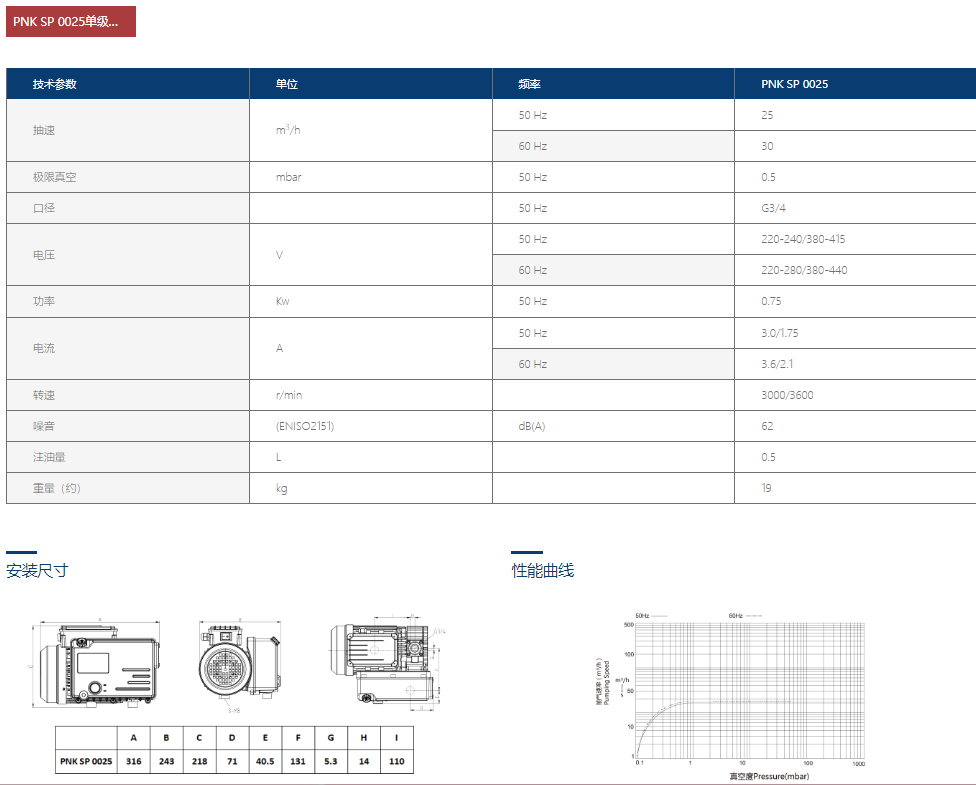Screen dimensions: 976x785
Task: Click the 噪音 row label
Action: [x=44, y=426]
